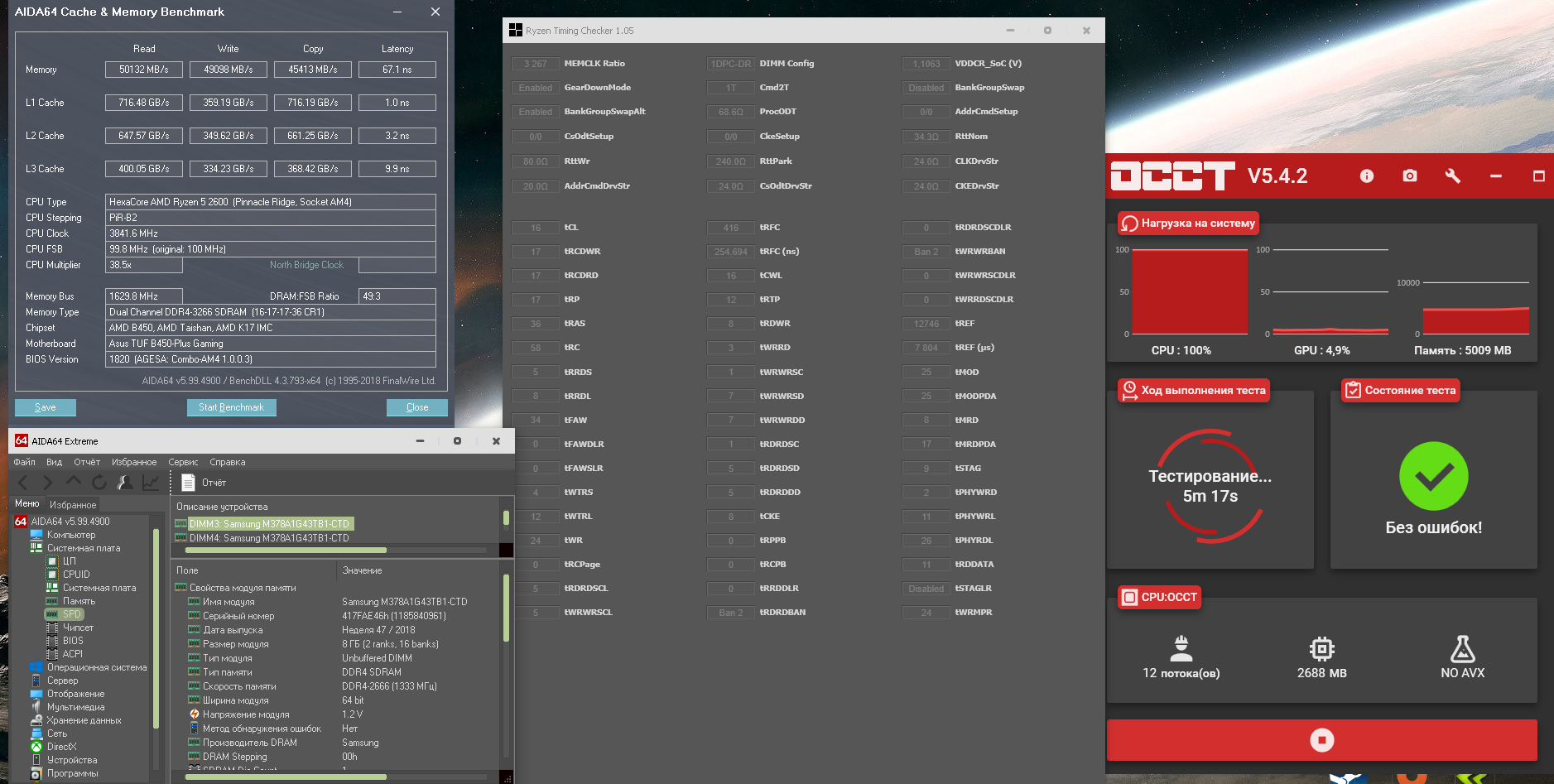Take a screenshot with OCCT camera icon
1554x784 pixels.
(1410, 176)
